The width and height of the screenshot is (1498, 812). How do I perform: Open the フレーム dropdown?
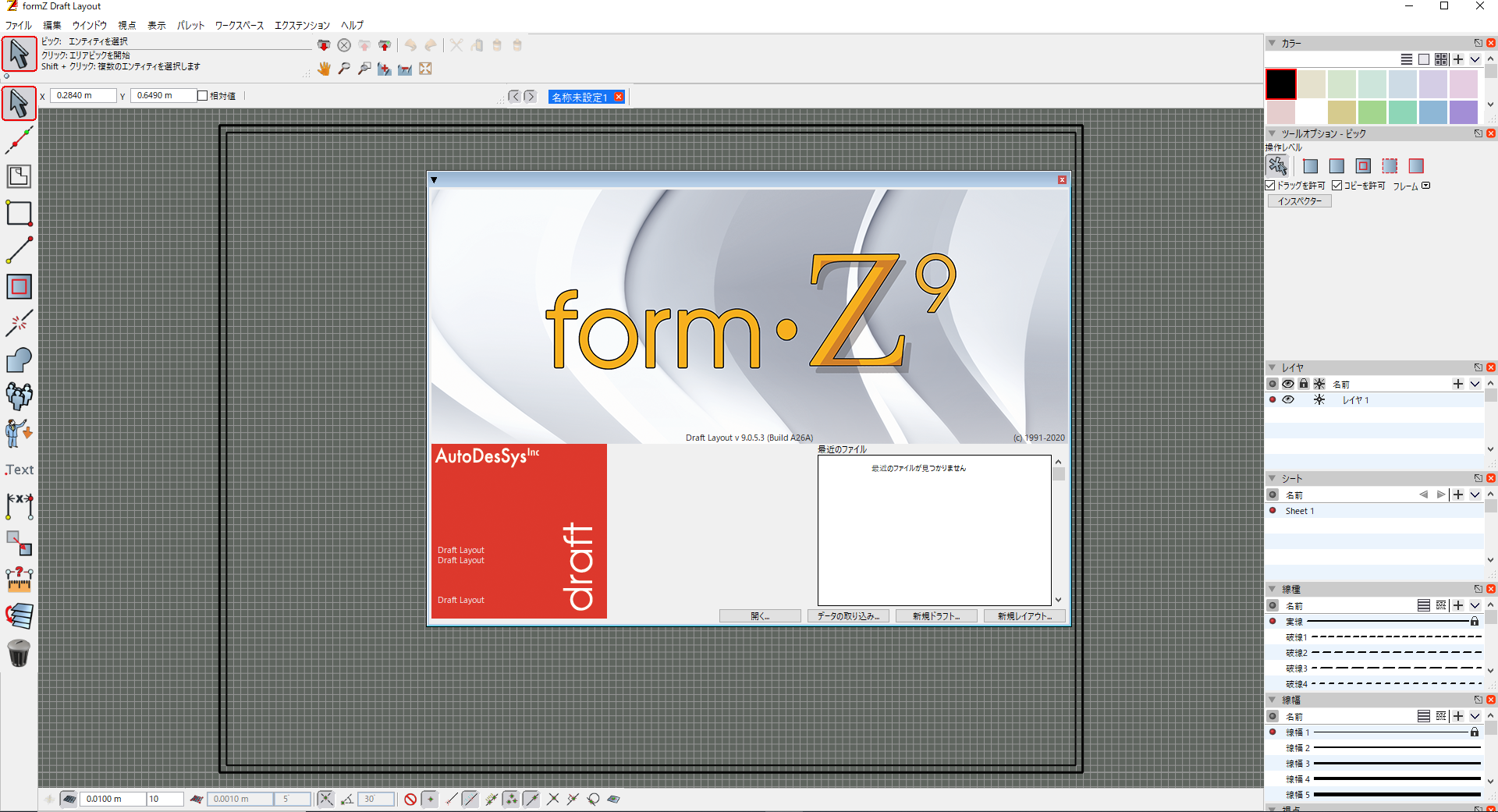(x=1426, y=186)
